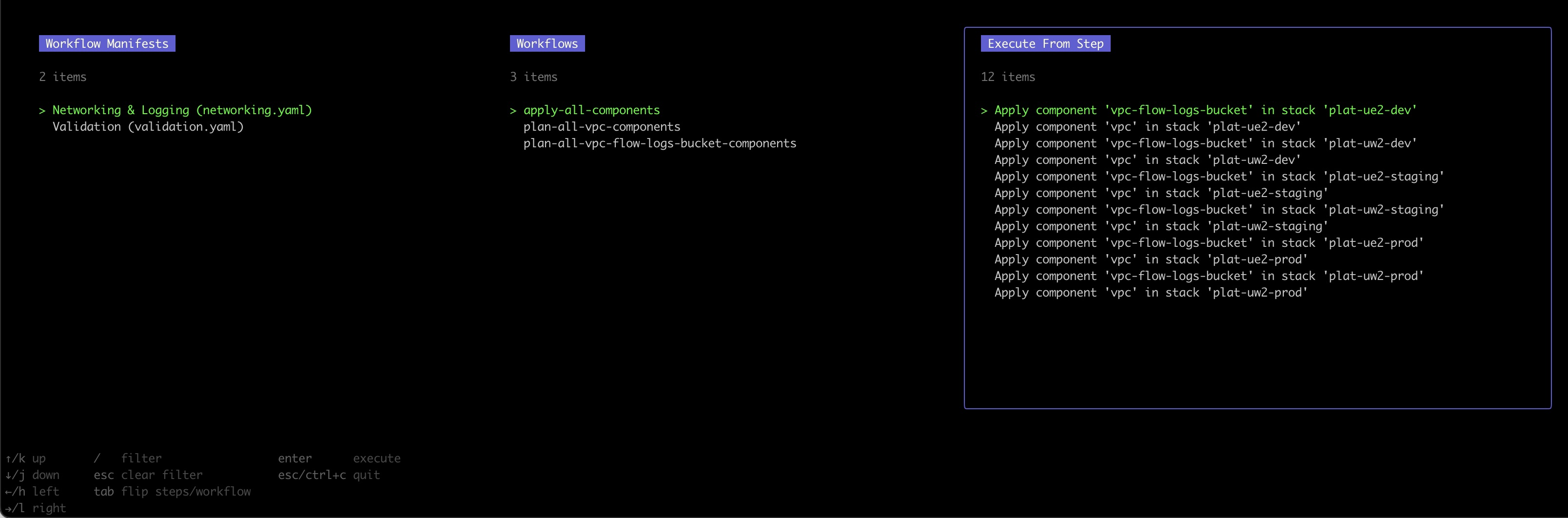
Task: Choose vpc step in plat-uw2-staging
Action: [1161, 226]
